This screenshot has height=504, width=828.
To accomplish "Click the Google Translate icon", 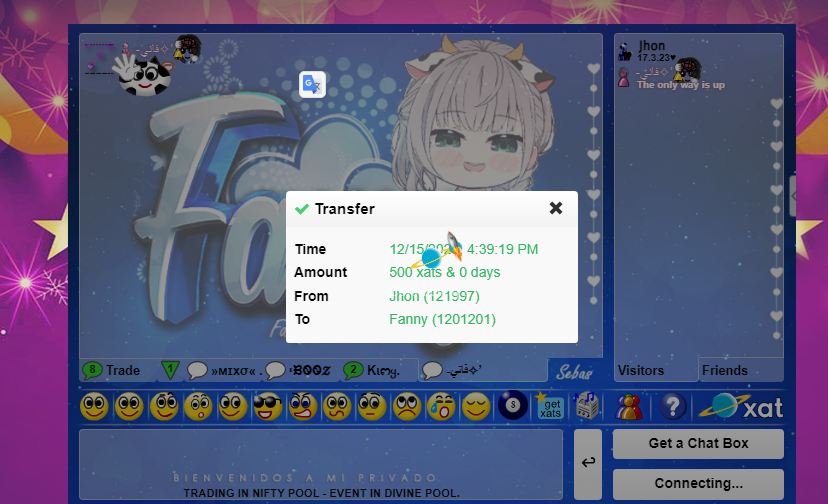I will [x=312, y=85].
